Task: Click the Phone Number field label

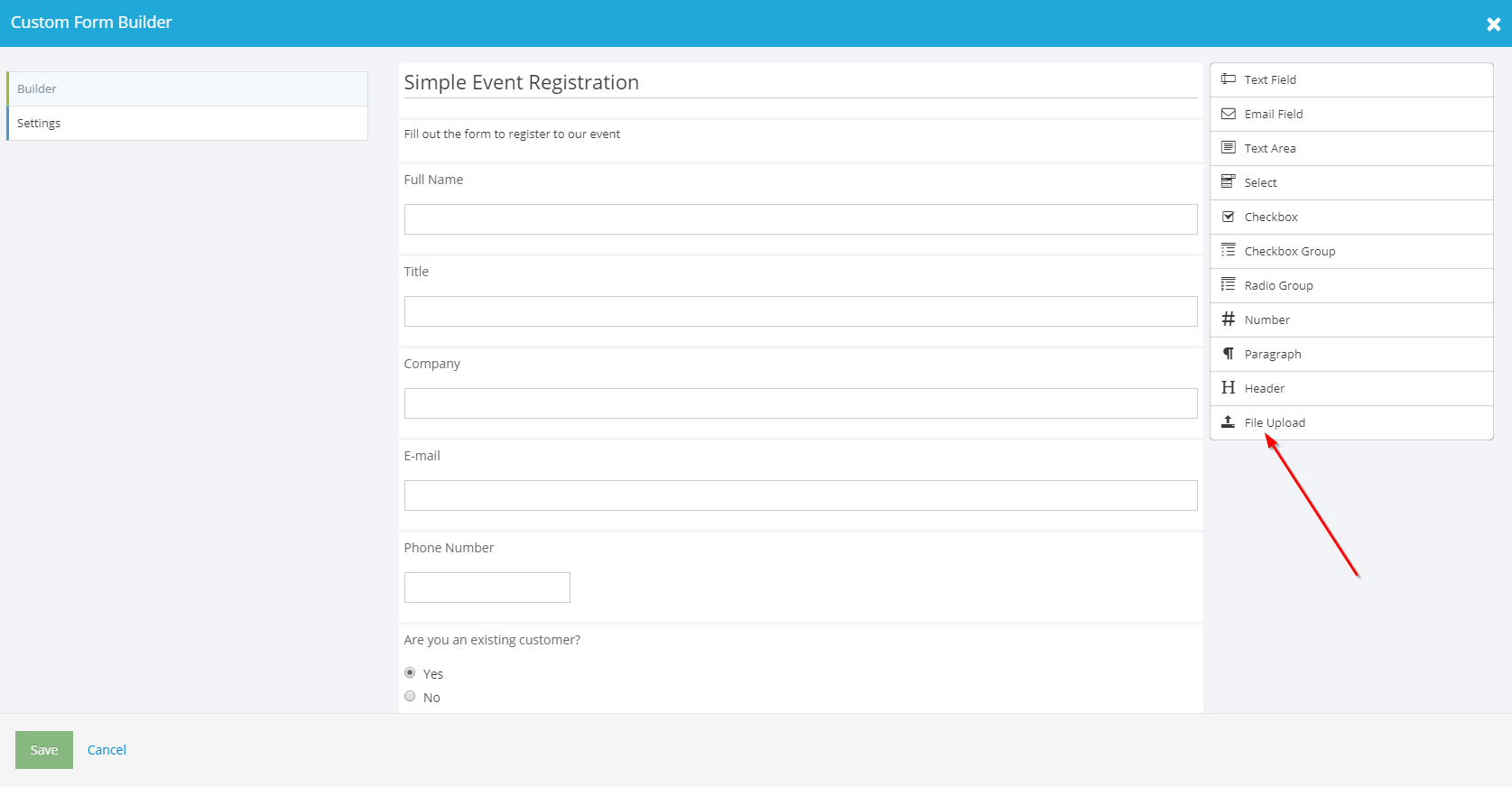Action: (449, 548)
